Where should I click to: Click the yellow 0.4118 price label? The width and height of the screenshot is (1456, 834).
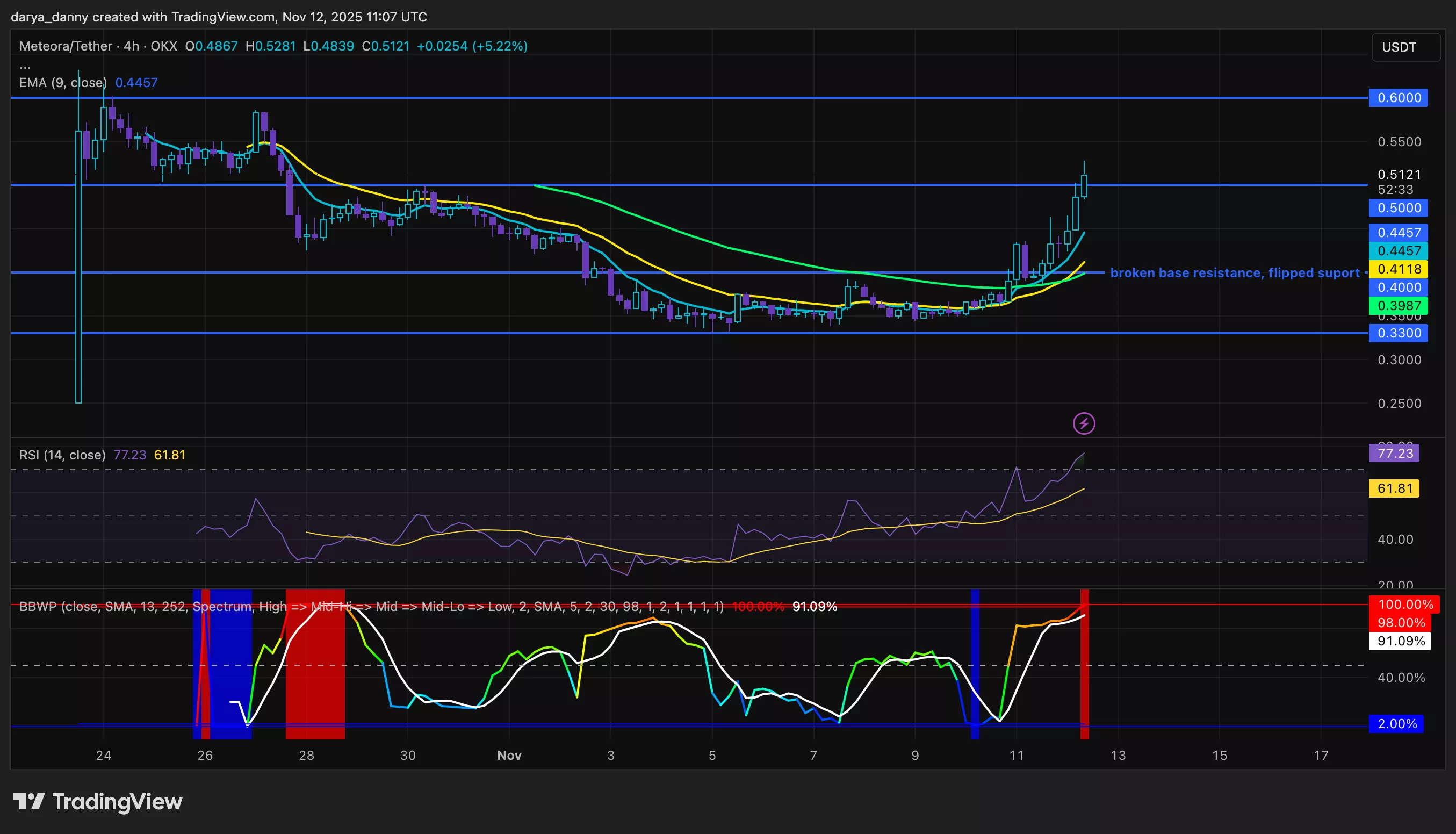pos(1397,269)
